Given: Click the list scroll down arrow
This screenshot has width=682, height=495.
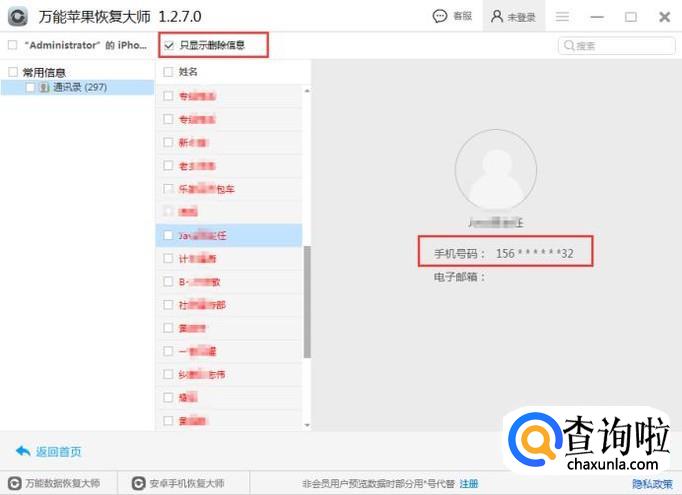Looking at the screenshot, I should pos(307,425).
